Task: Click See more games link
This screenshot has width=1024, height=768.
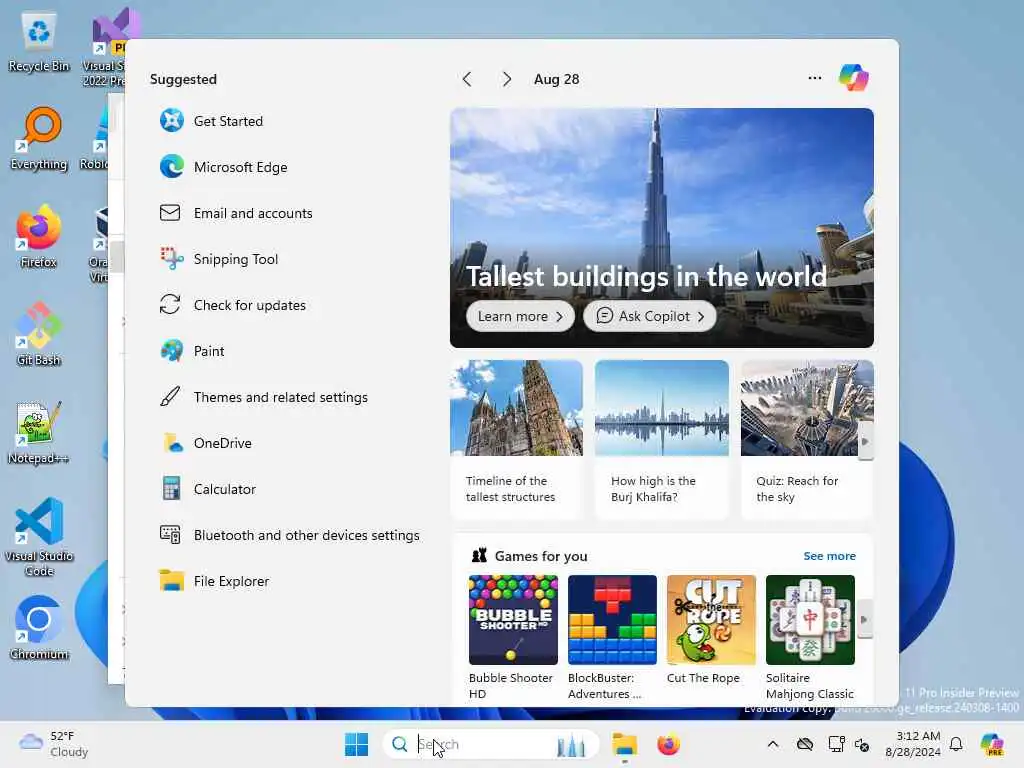Action: [829, 556]
